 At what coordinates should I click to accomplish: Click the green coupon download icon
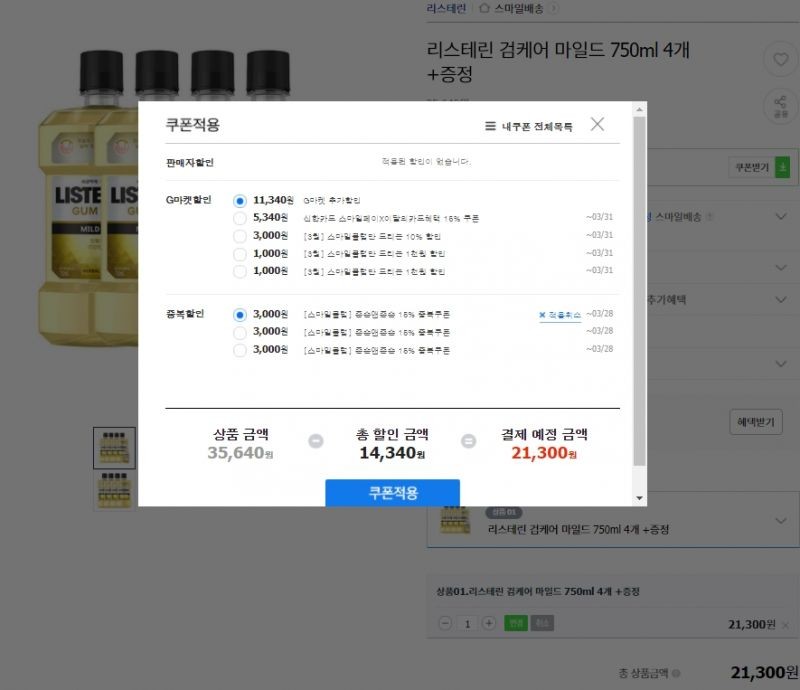(x=782, y=167)
